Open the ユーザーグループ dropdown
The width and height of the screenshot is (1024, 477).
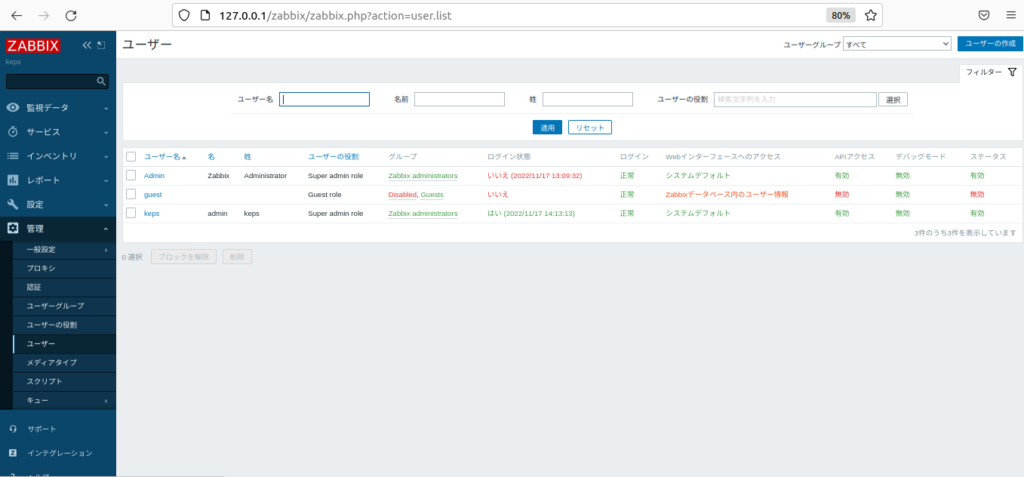click(x=897, y=44)
